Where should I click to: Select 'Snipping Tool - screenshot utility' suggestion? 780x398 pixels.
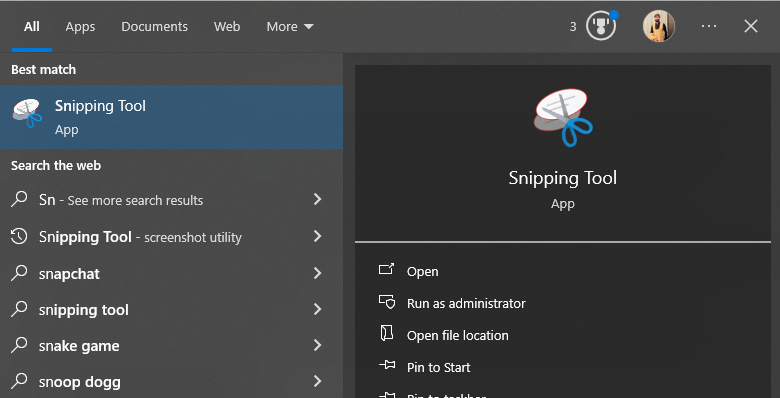coord(171,237)
